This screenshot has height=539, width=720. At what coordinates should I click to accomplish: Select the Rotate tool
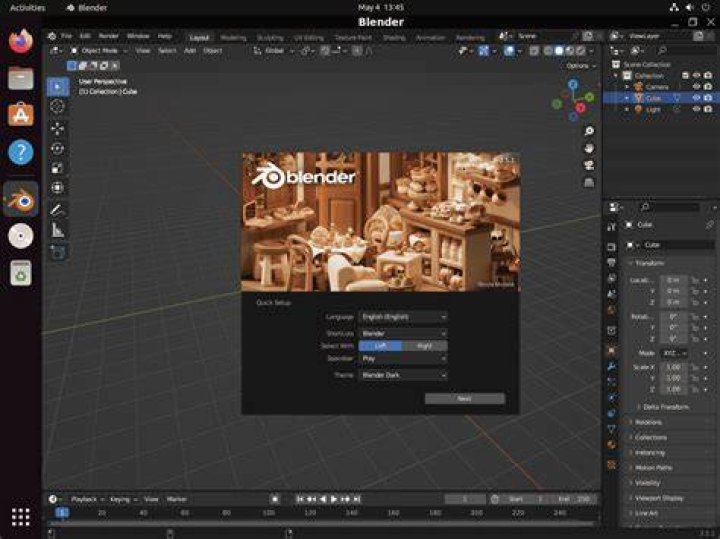coord(57,148)
